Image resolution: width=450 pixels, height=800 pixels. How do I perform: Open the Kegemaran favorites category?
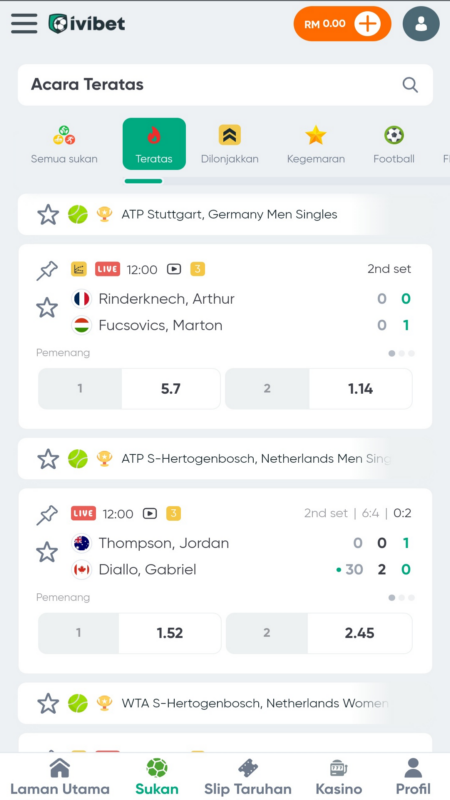click(x=316, y=144)
